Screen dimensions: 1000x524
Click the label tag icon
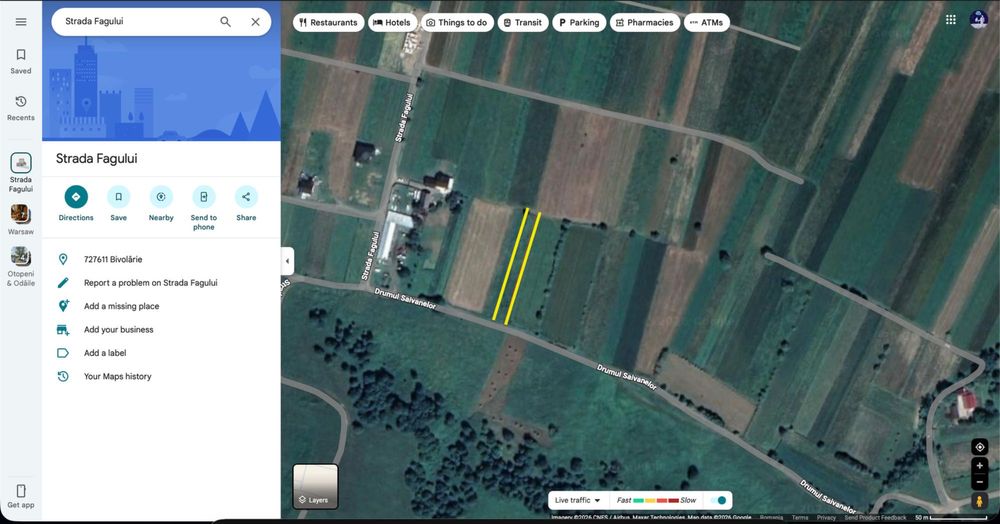pos(63,353)
